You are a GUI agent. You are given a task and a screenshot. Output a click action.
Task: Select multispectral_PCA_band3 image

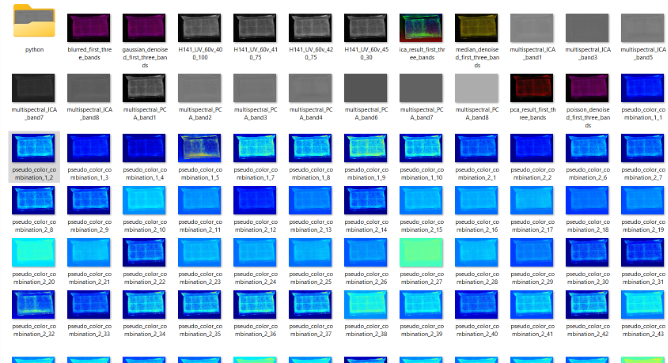pos(255,88)
